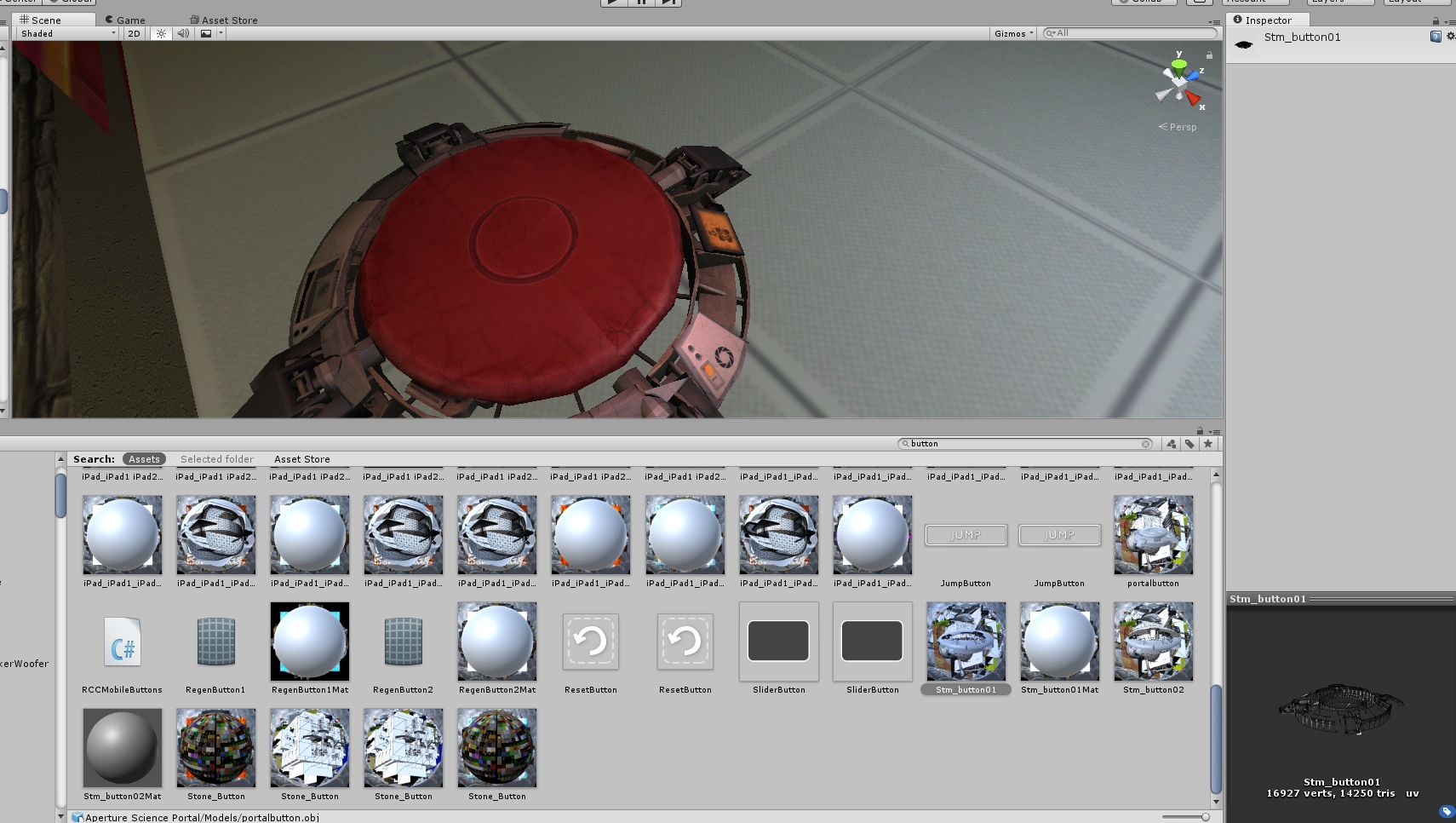
Task: Open asset labels blue tag icon
Action: (x=1447, y=811)
